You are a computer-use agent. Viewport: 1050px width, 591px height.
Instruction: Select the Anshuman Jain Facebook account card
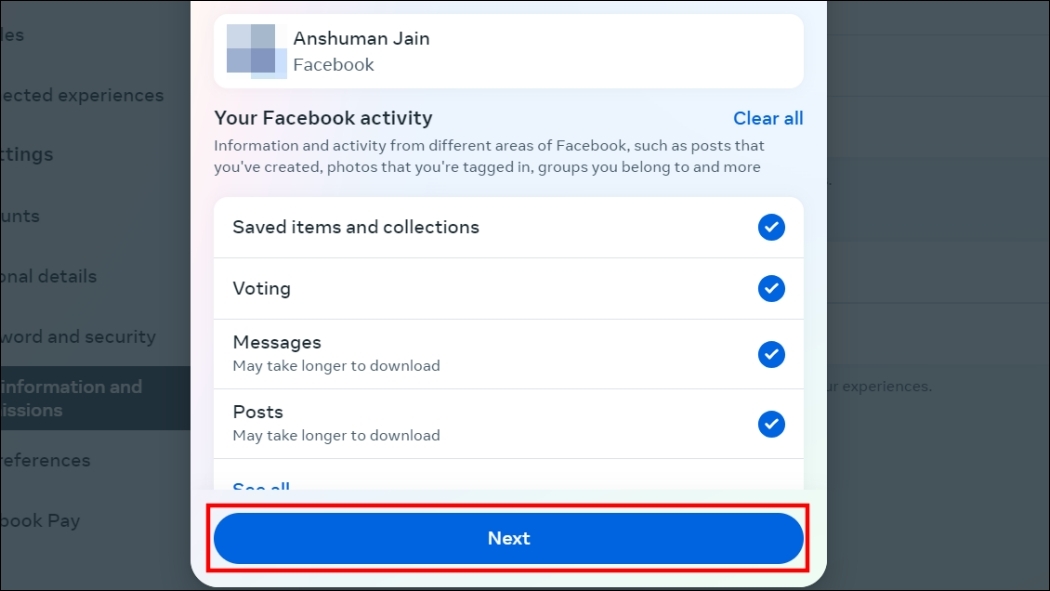point(508,50)
